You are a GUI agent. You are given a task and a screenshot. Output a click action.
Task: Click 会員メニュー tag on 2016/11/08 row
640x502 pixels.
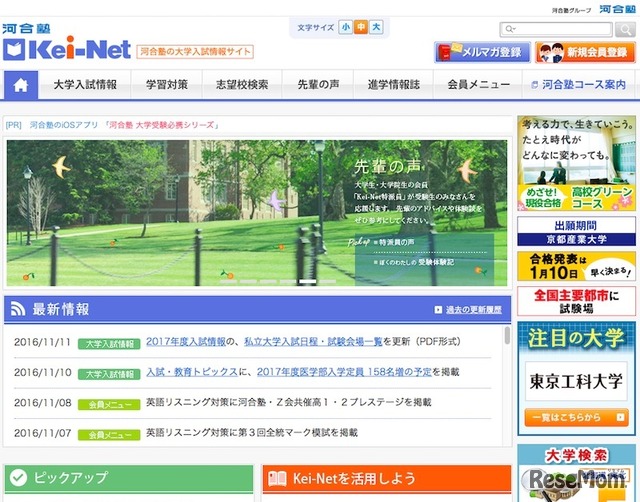click(x=109, y=405)
